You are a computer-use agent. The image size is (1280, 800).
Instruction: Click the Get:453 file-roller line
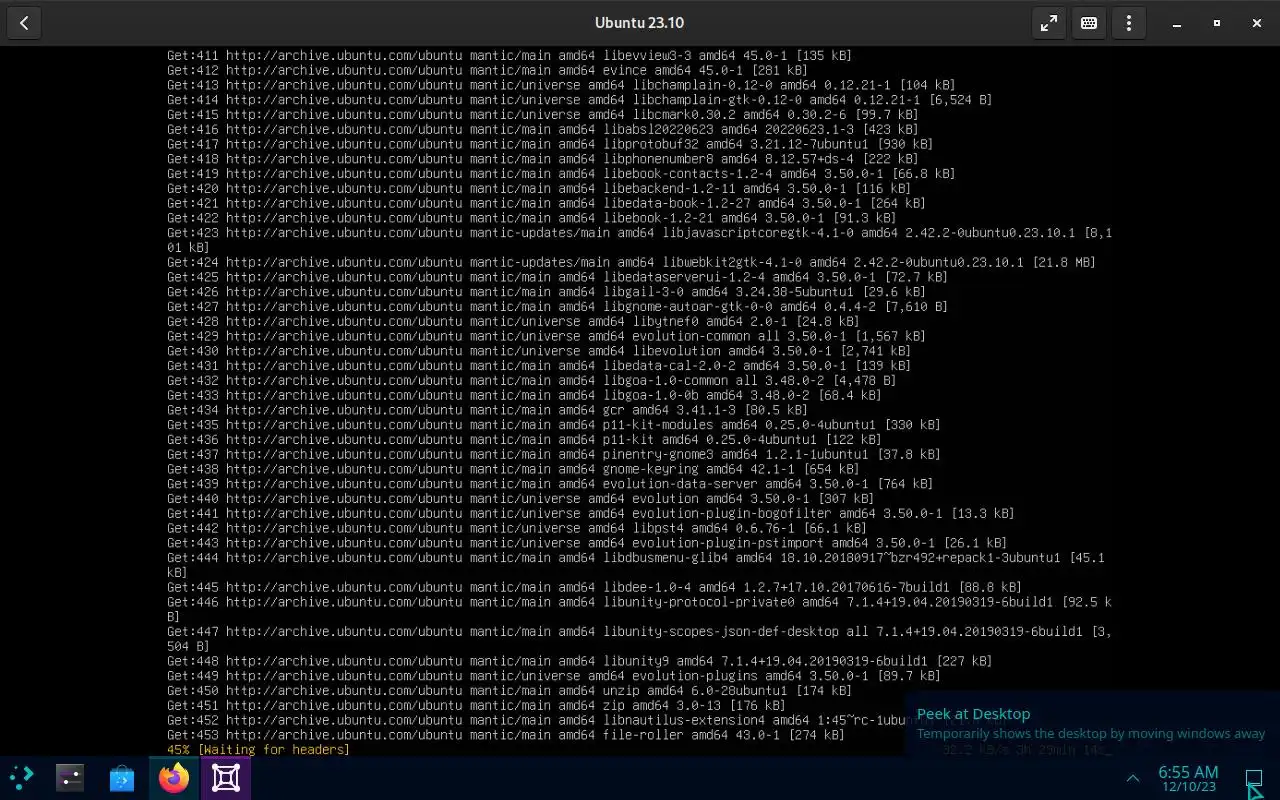point(506,735)
